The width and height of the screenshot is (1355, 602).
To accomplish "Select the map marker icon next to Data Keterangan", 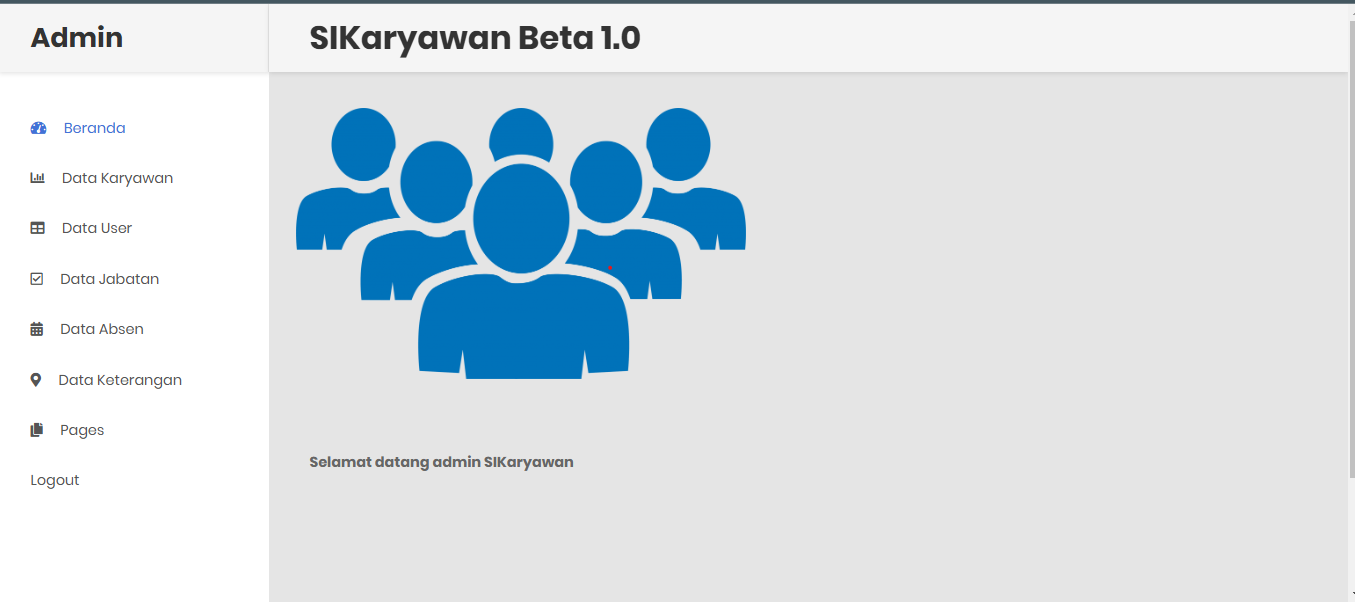I will (36, 379).
